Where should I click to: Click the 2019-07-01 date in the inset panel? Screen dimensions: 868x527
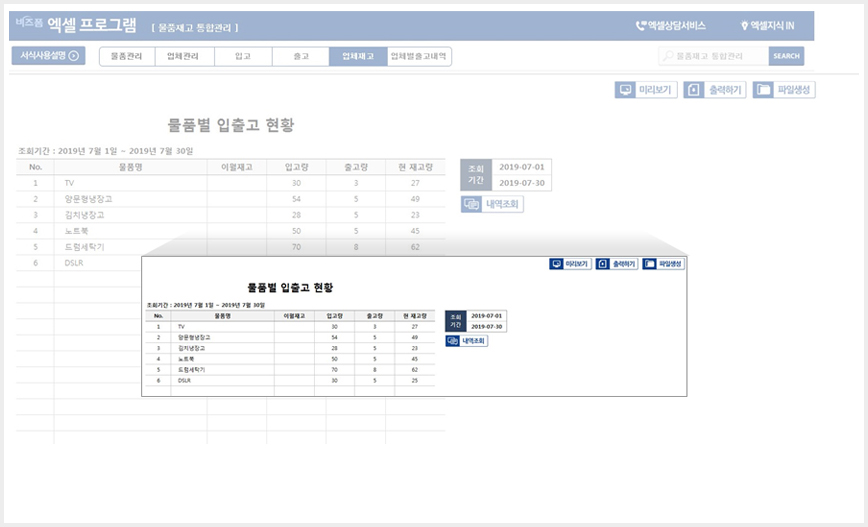click(486, 316)
